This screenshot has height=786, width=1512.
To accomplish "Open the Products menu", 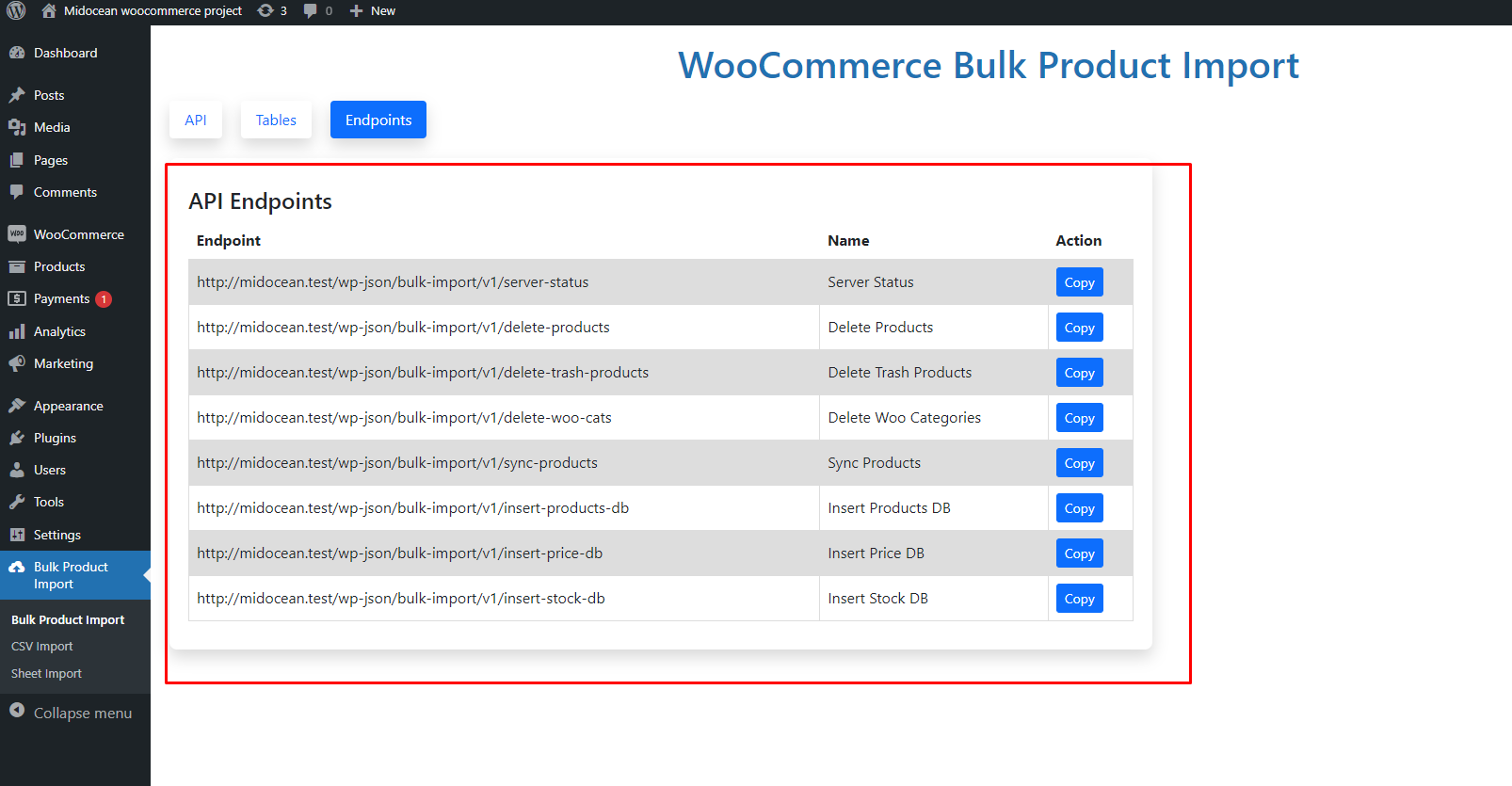I will click(59, 266).
